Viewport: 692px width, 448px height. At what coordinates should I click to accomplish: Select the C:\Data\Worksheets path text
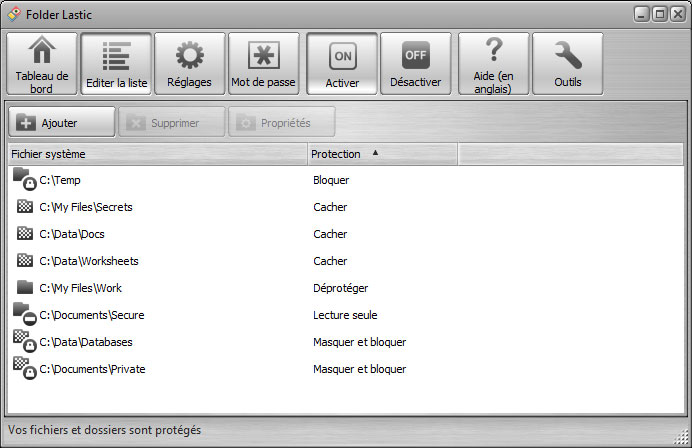[89, 261]
